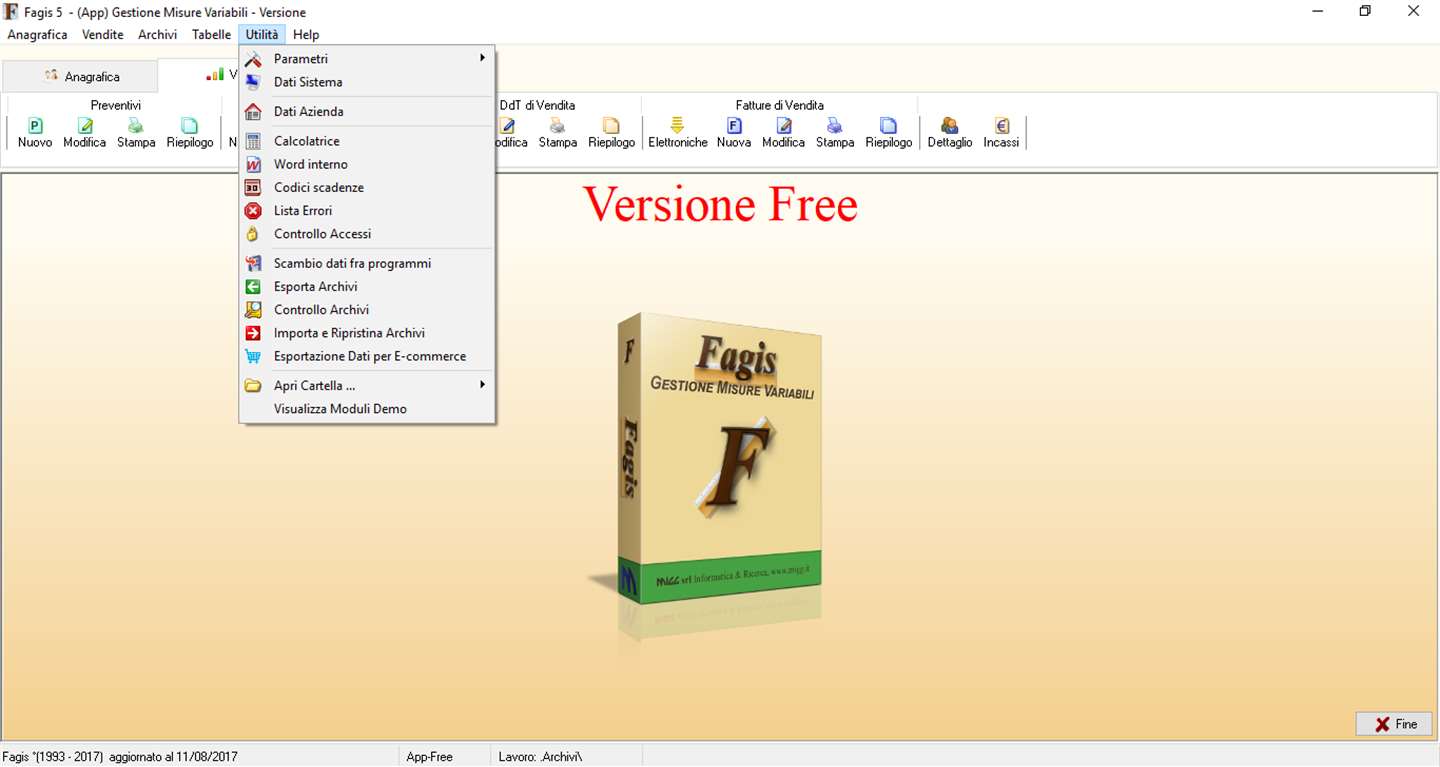The height and width of the screenshot is (767, 1440).
Task: Open Riepilogo under Preventivi
Action: [x=190, y=133]
